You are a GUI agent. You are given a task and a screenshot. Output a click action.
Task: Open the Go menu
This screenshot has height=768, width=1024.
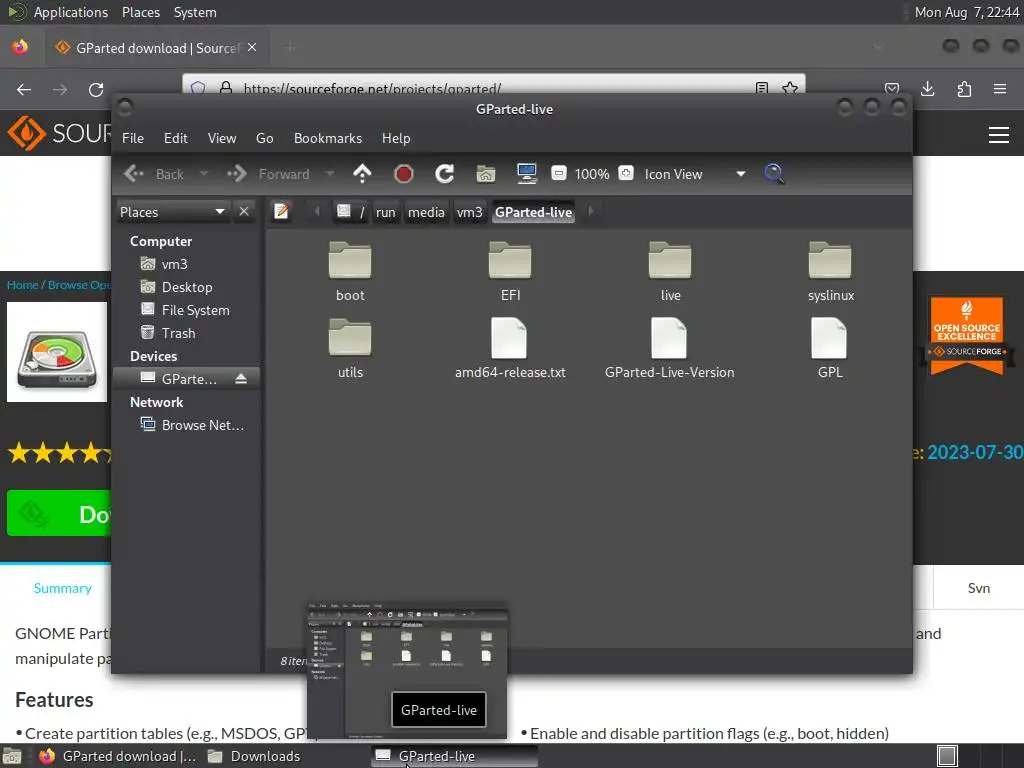(x=264, y=138)
